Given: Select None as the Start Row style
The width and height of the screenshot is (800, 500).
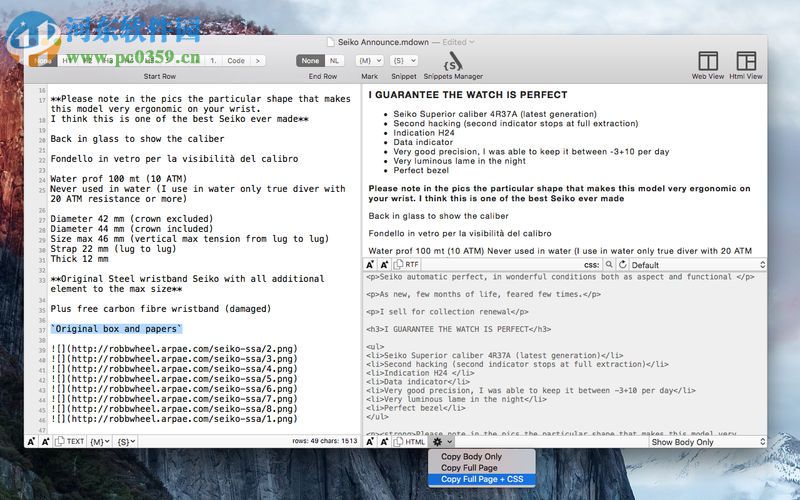Looking at the screenshot, I should coord(43,61).
